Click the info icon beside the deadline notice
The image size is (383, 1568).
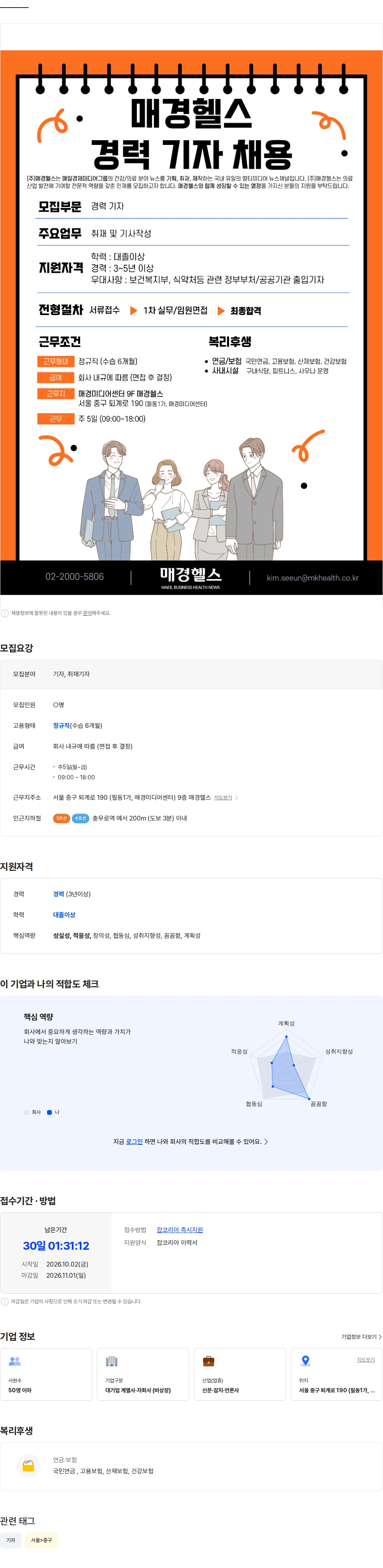5,1301
